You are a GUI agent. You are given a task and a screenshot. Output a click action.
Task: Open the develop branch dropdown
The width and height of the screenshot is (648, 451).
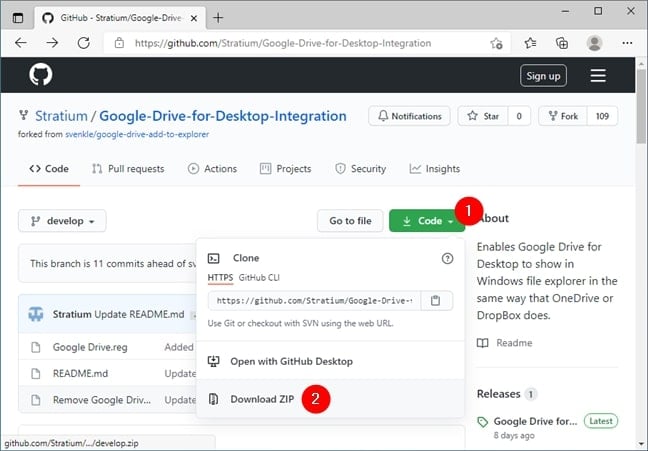click(x=62, y=221)
